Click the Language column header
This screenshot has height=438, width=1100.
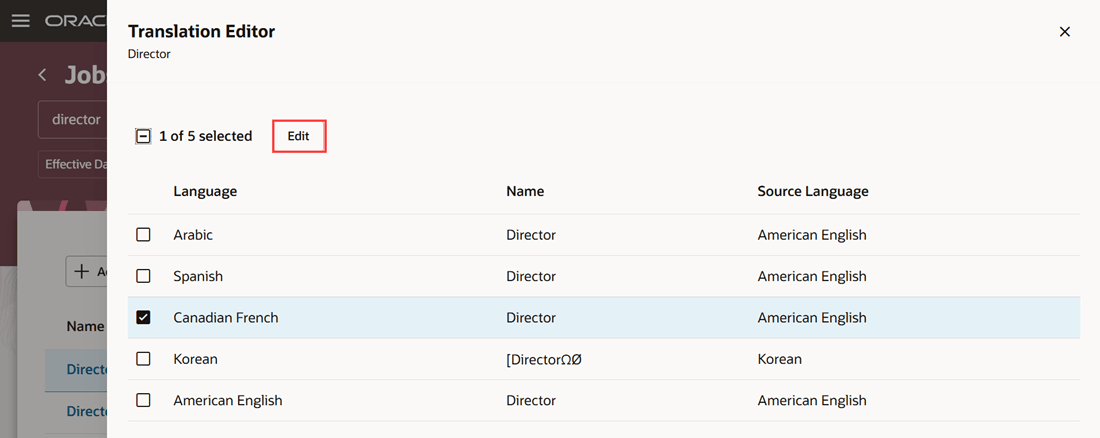tap(206, 191)
